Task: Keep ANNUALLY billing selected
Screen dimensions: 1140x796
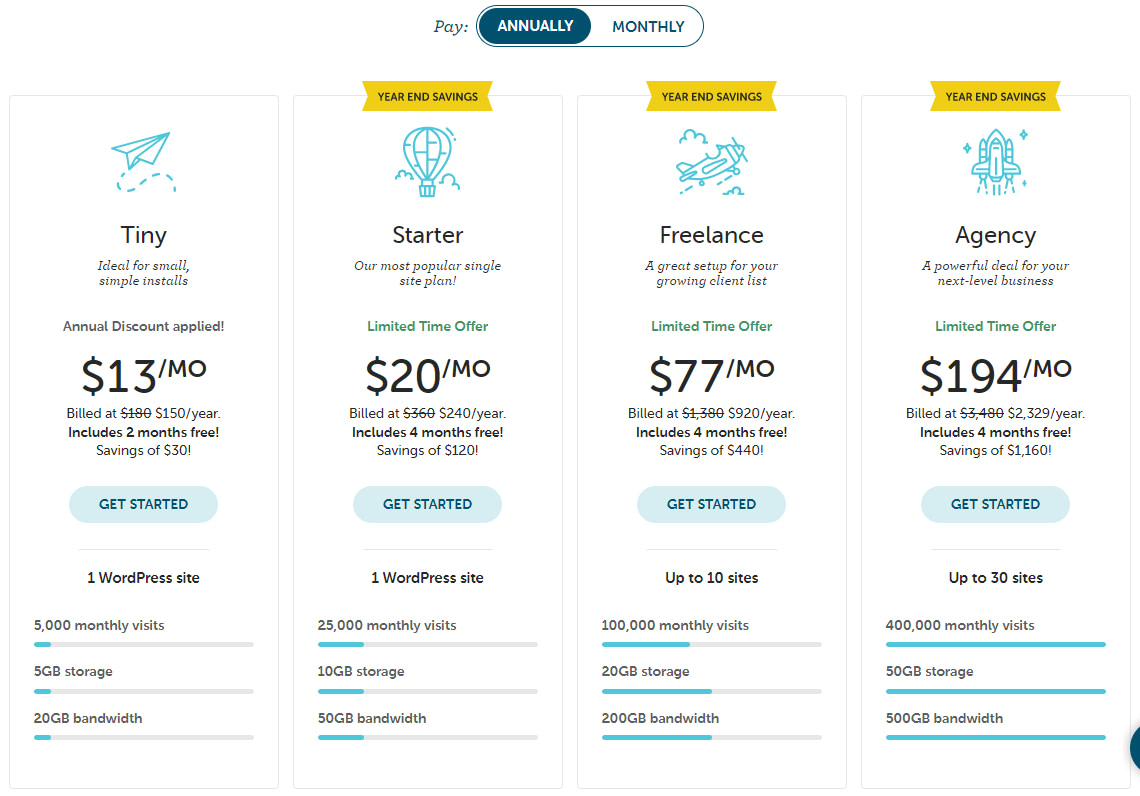Action: (534, 26)
